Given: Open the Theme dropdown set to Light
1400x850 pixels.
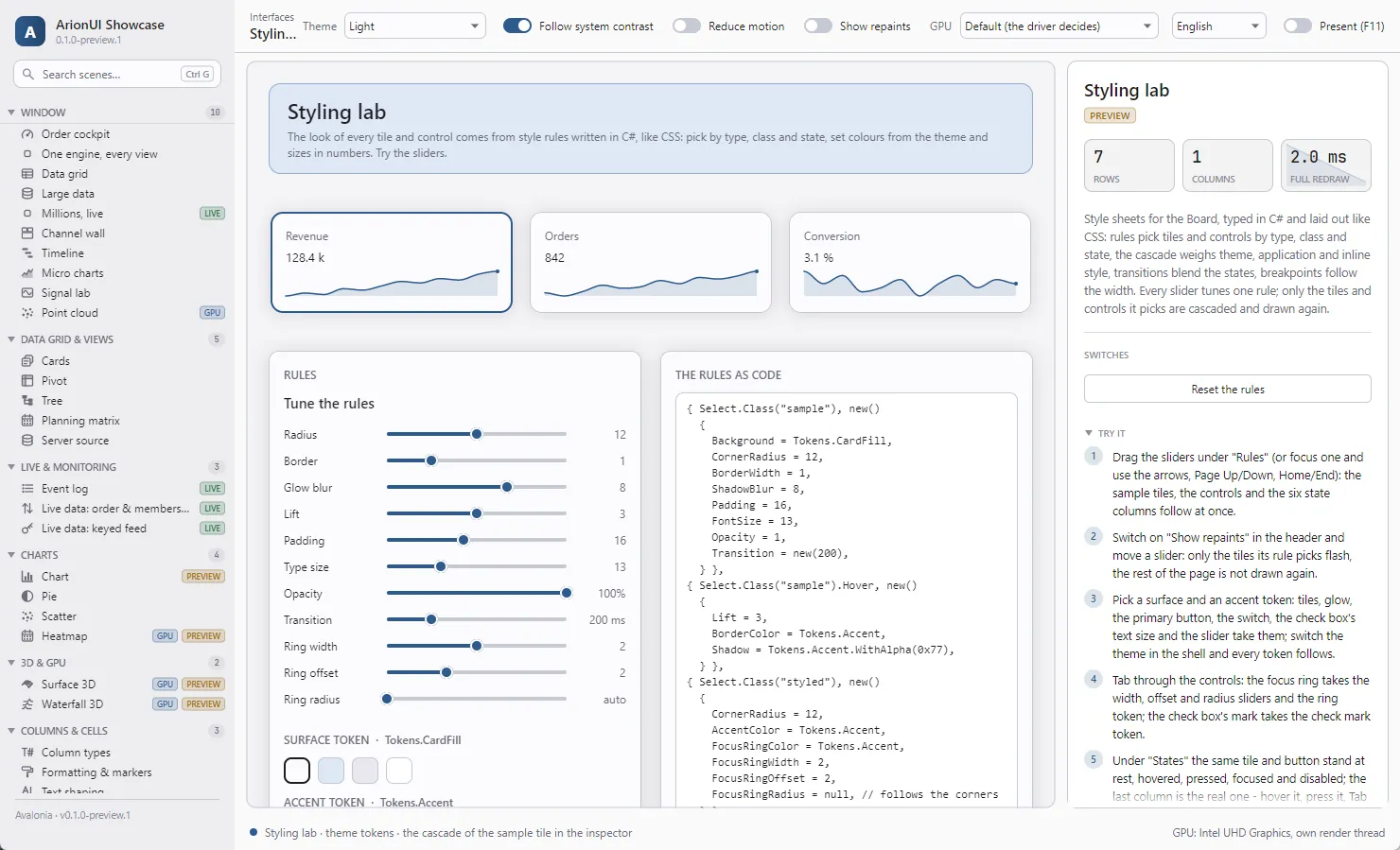Looking at the screenshot, I should click(414, 26).
